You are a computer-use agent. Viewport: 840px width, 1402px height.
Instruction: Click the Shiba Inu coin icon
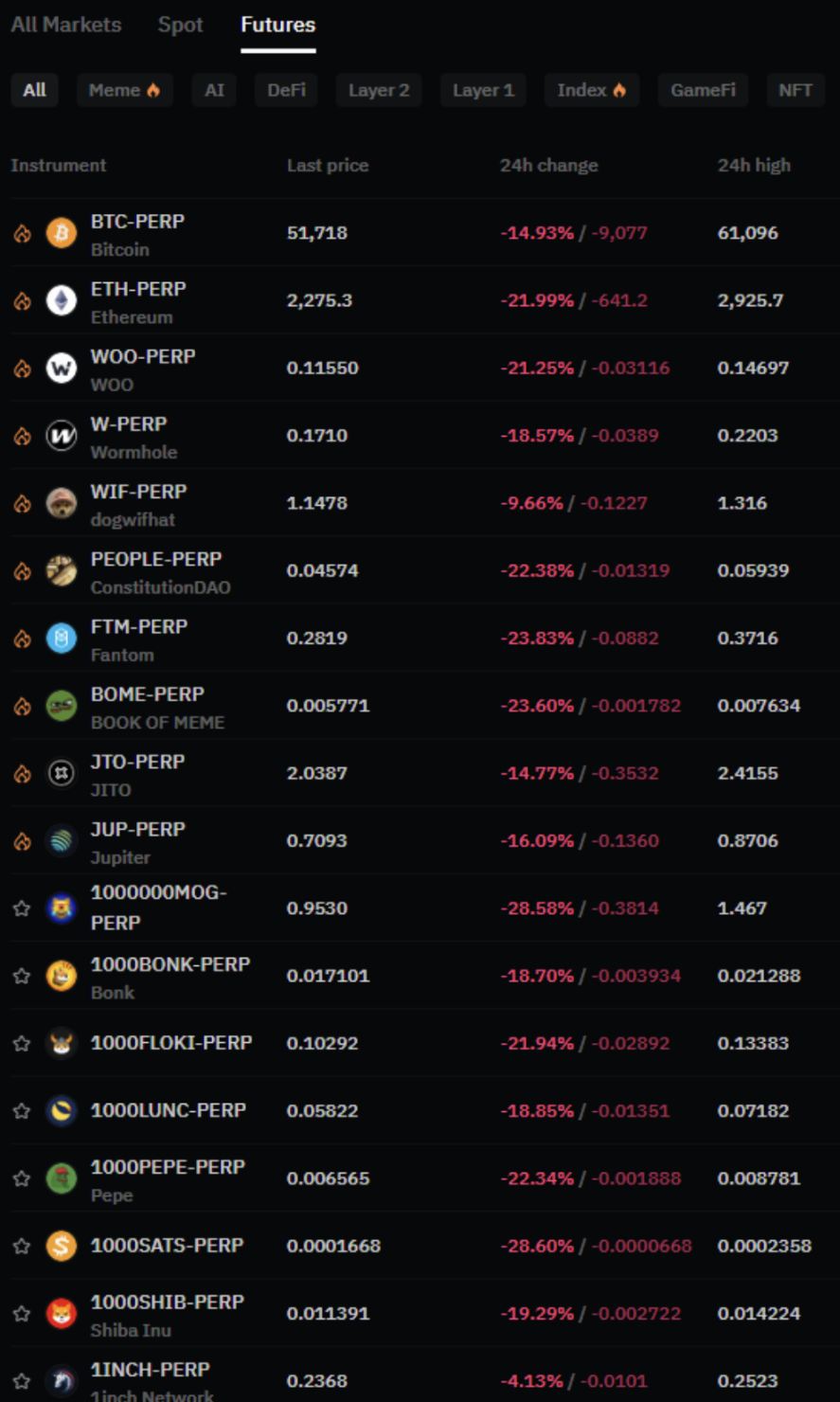click(x=62, y=1314)
